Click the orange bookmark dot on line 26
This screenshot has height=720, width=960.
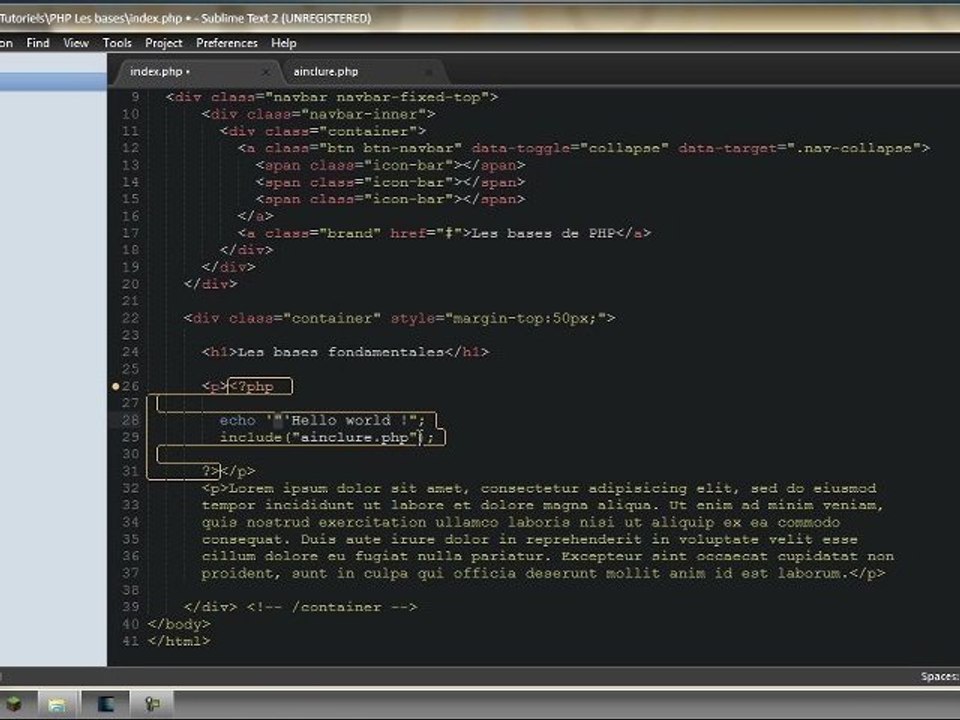tap(116, 386)
